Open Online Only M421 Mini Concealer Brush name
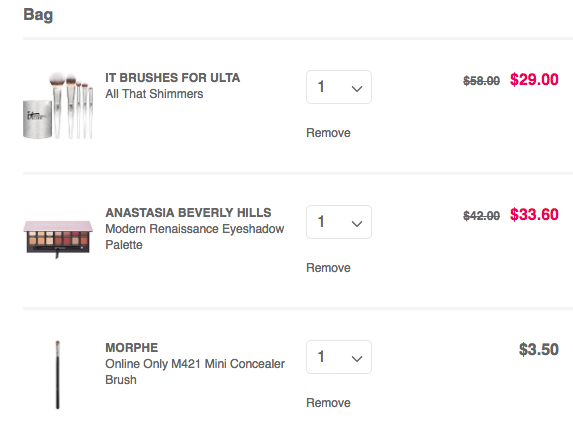Viewport: 573px width, 447px height. 195,372
